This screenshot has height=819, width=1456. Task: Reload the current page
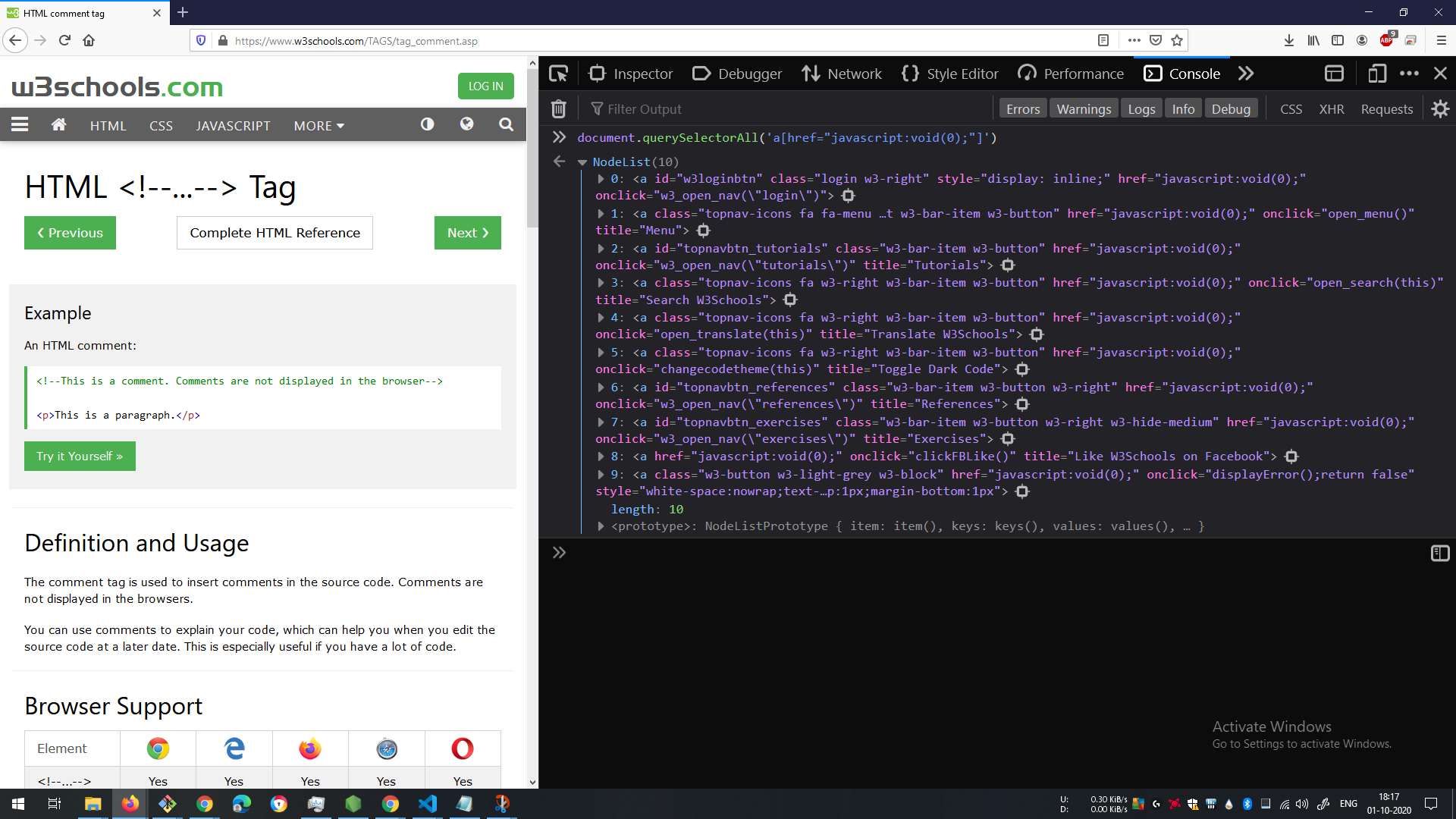click(x=64, y=40)
